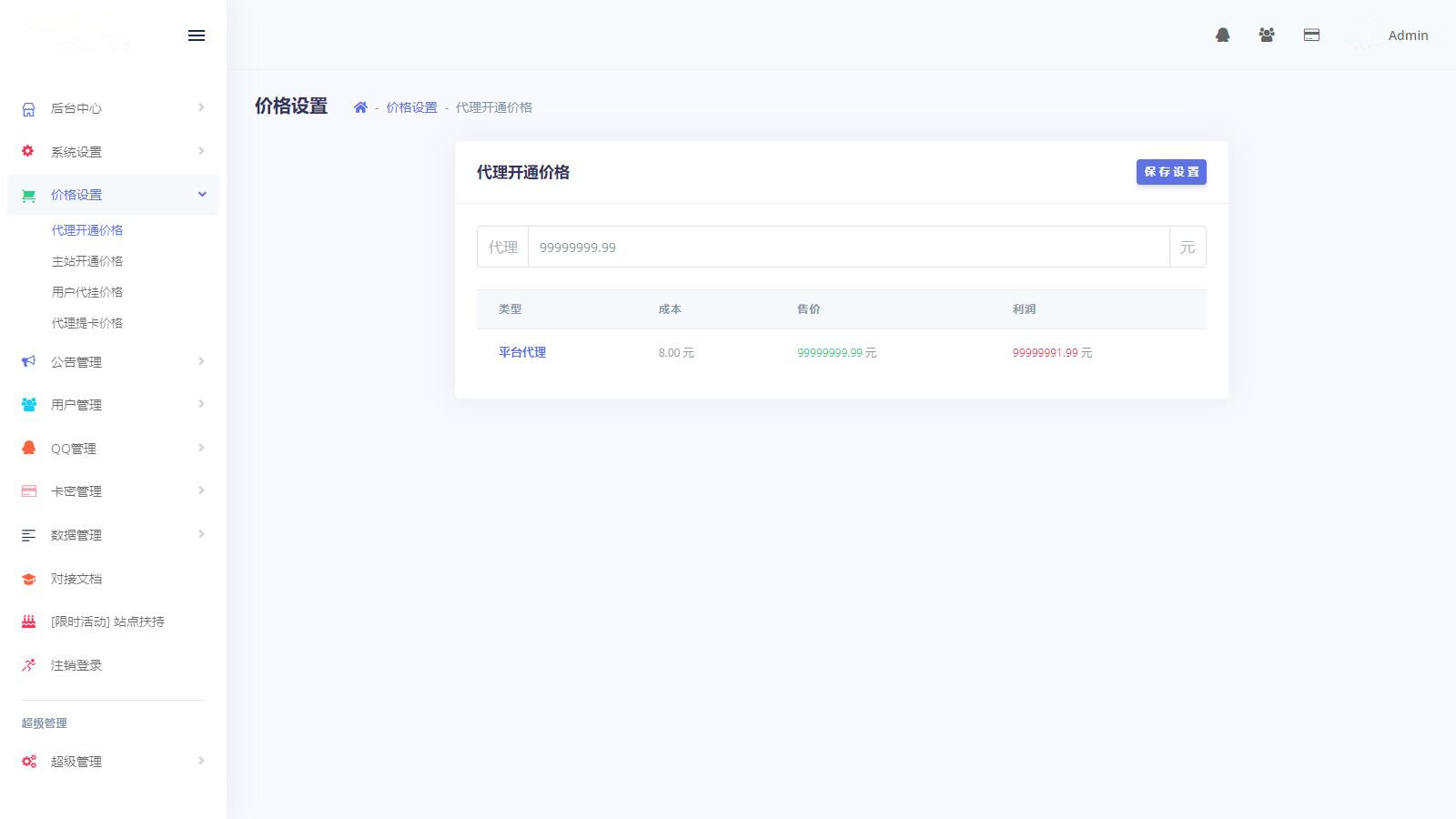Viewport: 1456px width, 819px height.
Task: Click the 利润 column header
Action: pyautogui.click(x=1025, y=309)
